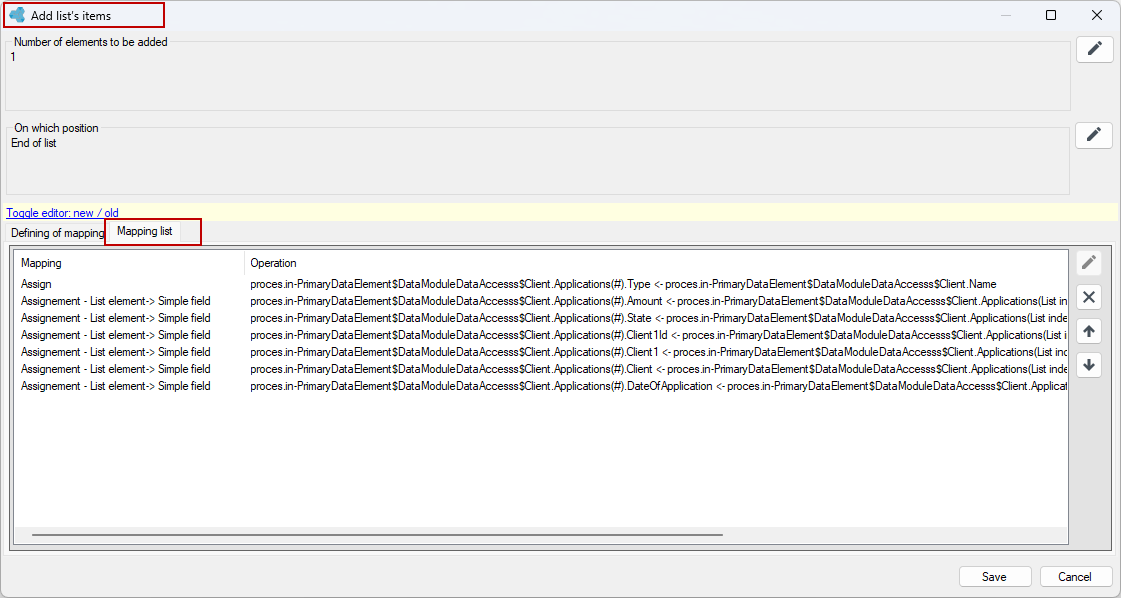The height and width of the screenshot is (598, 1121).
Task: Delete selected mapping with the X icon
Action: pyautogui.click(x=1089, y=297)
